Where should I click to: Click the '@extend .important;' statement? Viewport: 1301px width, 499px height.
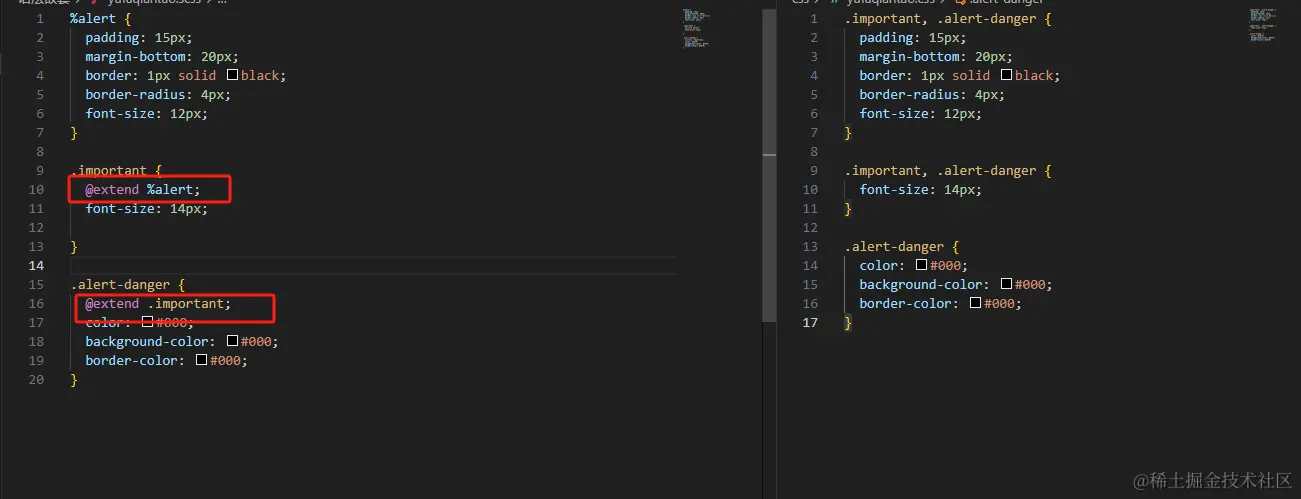coord(158,303)
